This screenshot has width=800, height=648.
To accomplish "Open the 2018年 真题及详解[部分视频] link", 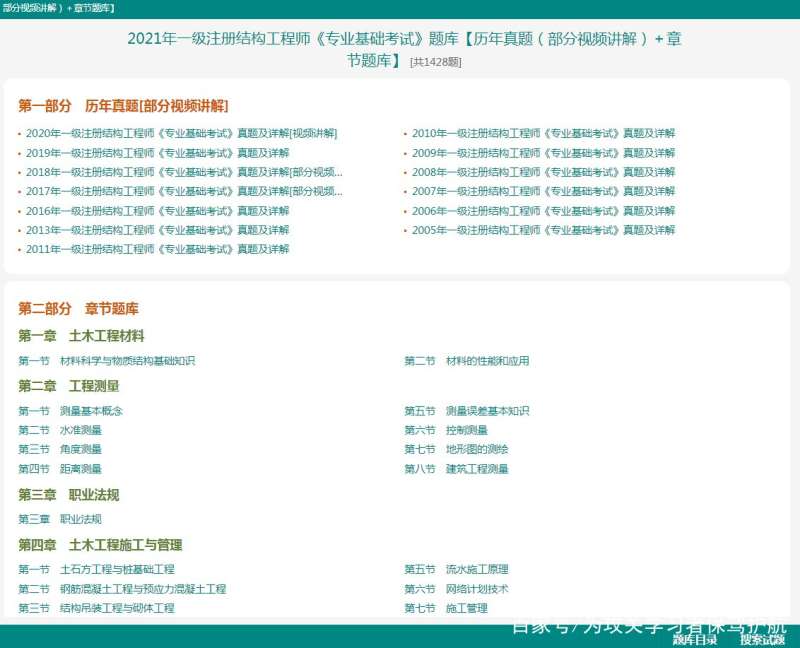I will pos(182,172).
